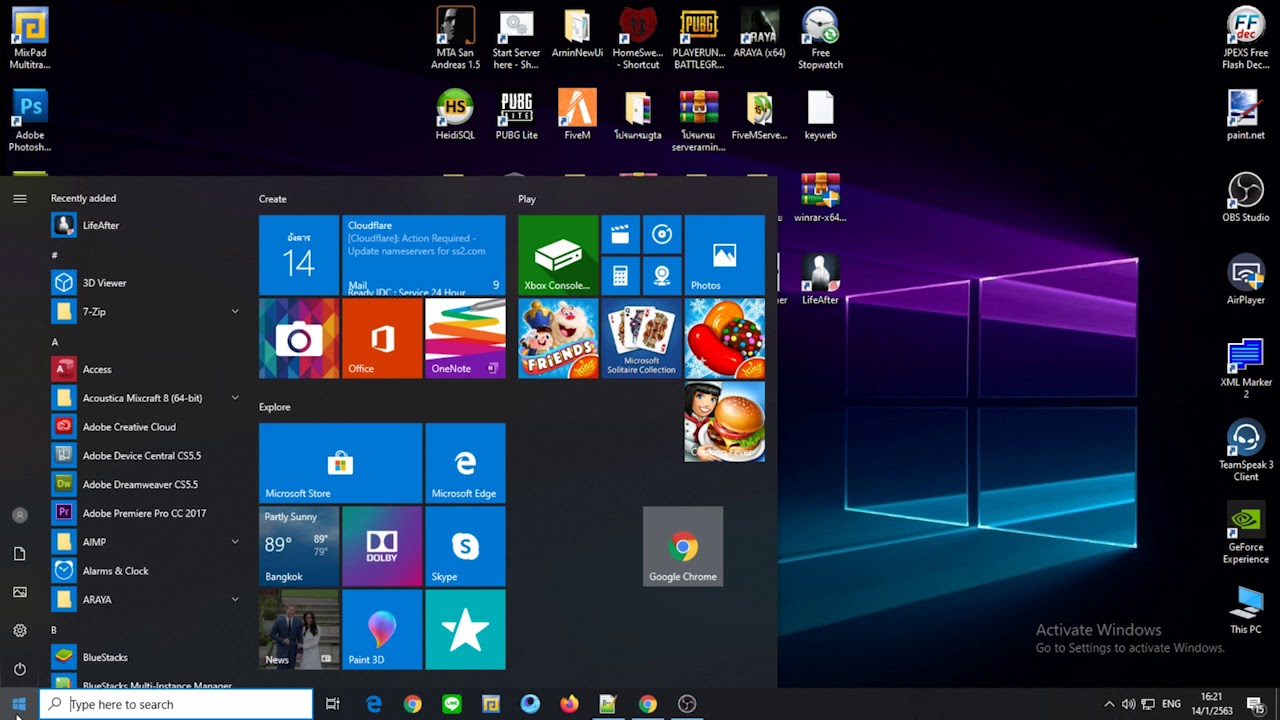The height and width of the screenshot is (720, 1280).
Task: Open the Photos tile
Action: pyautogui.click(x=724, y=255)
